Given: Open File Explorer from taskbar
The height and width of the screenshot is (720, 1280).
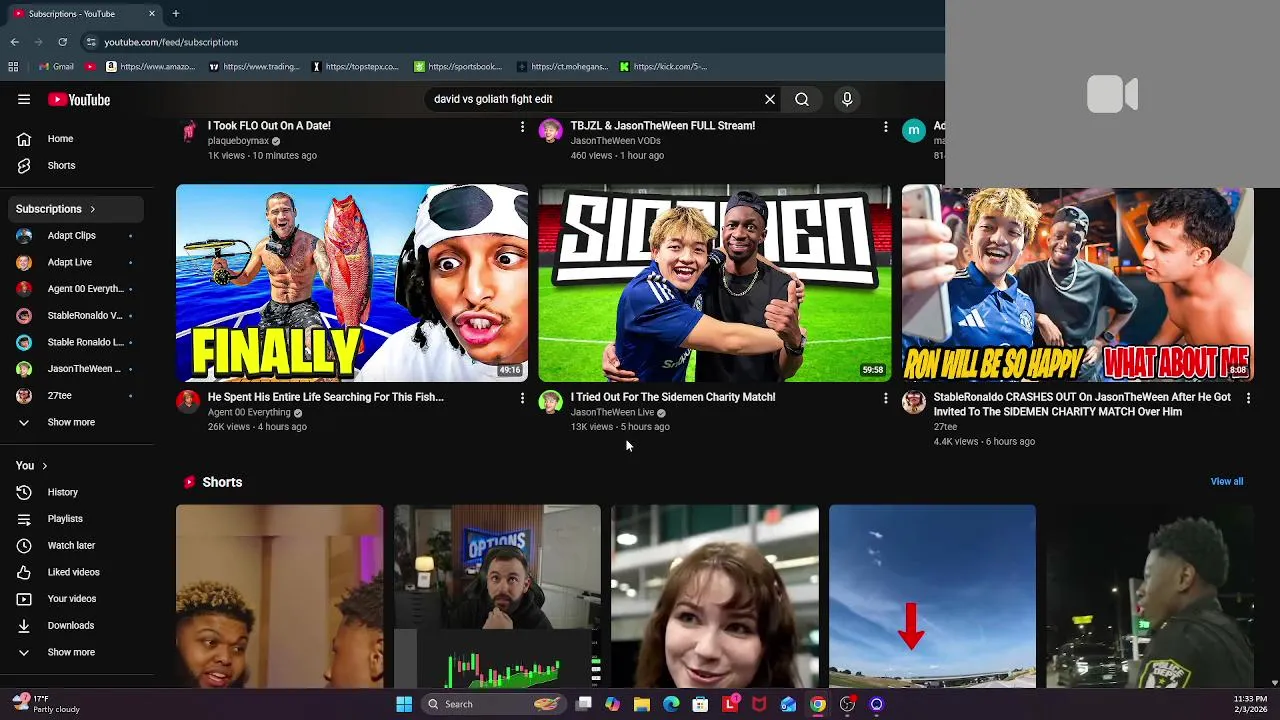Looking at the screenshot, I should click(x=642, y=704).
